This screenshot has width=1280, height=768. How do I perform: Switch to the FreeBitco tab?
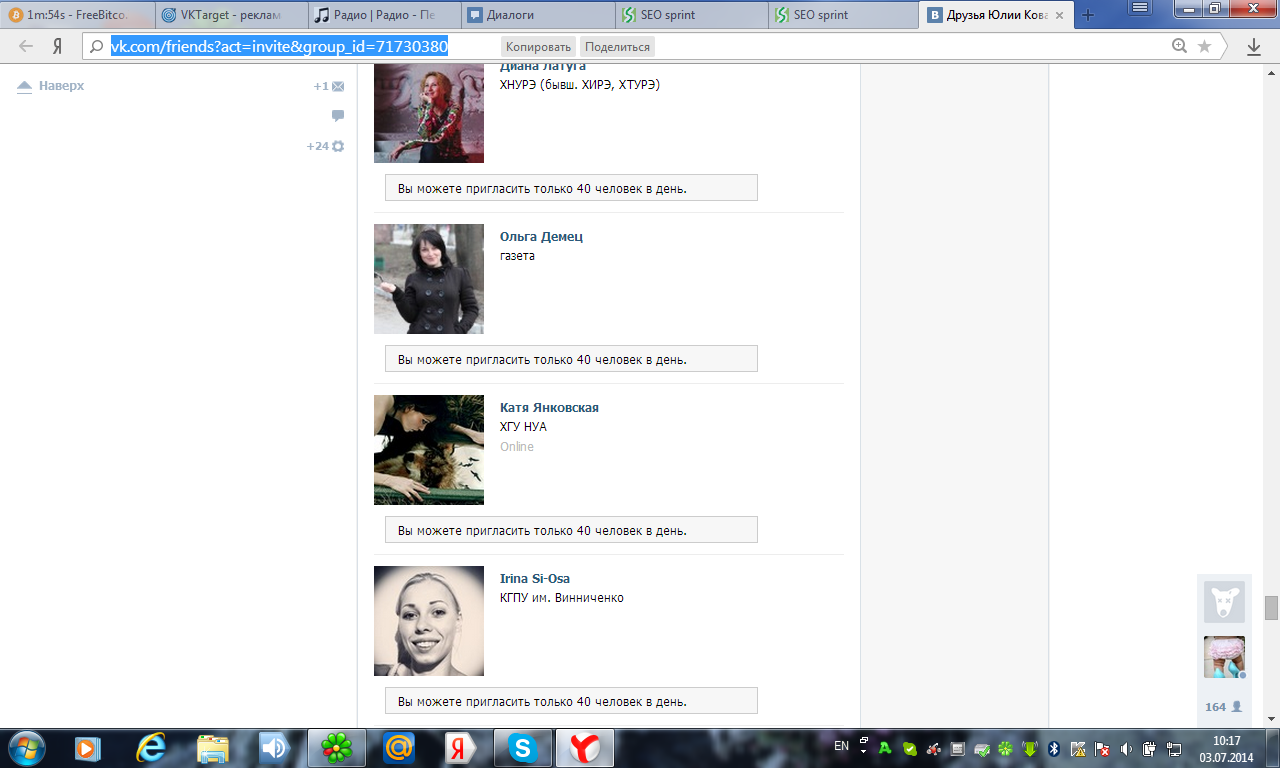coord(78,15)
